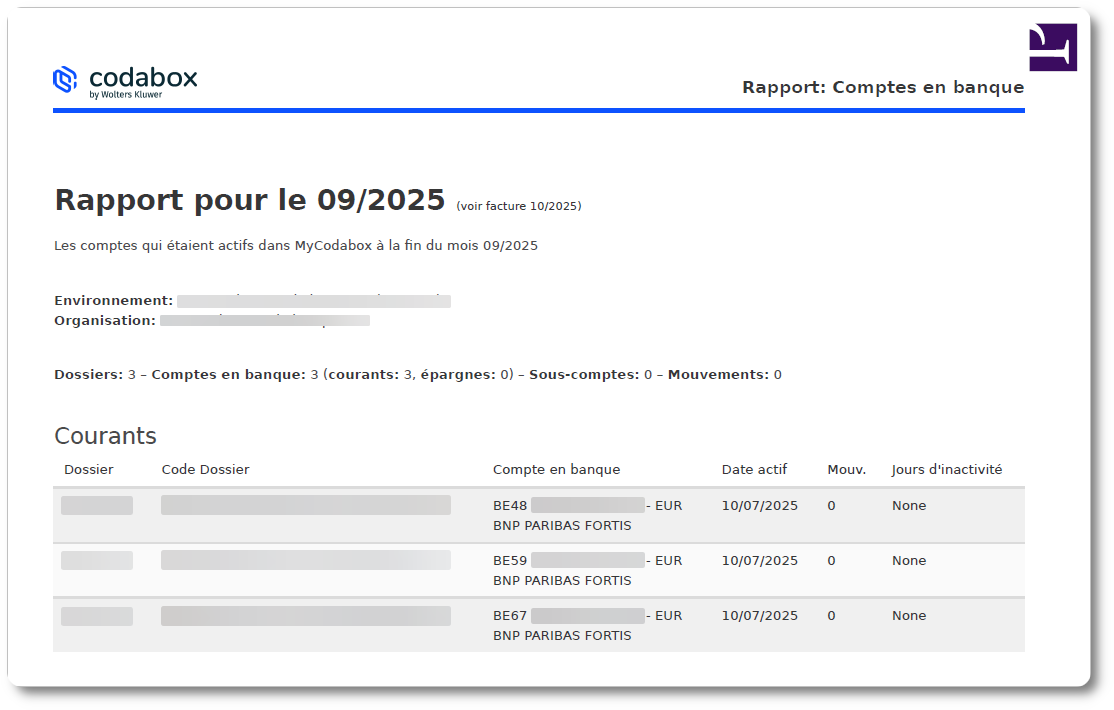
Task: Click the 'None' entry in the second row
Action: click(x=908, y=560)
